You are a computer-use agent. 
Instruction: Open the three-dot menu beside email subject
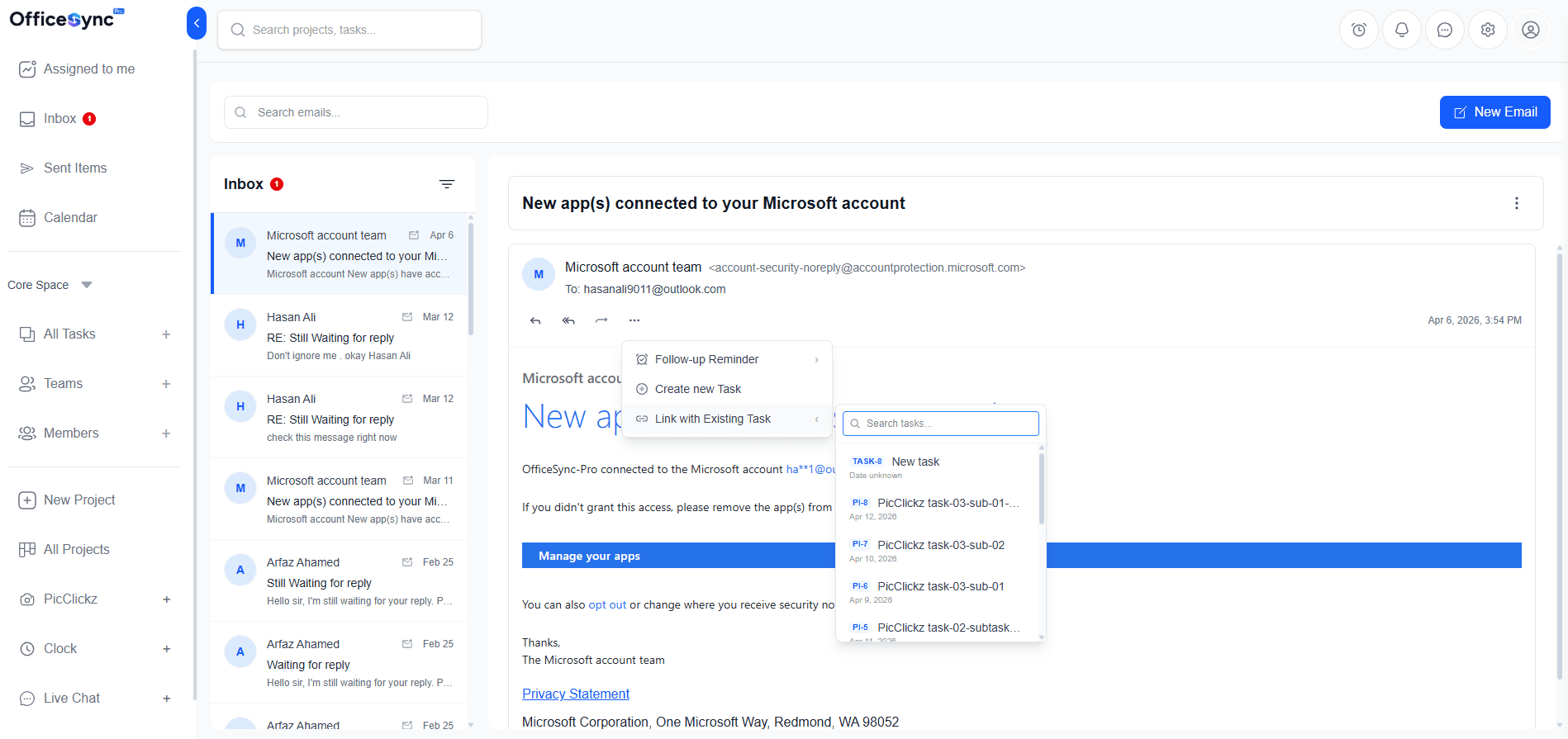(x=1517, y=203)
